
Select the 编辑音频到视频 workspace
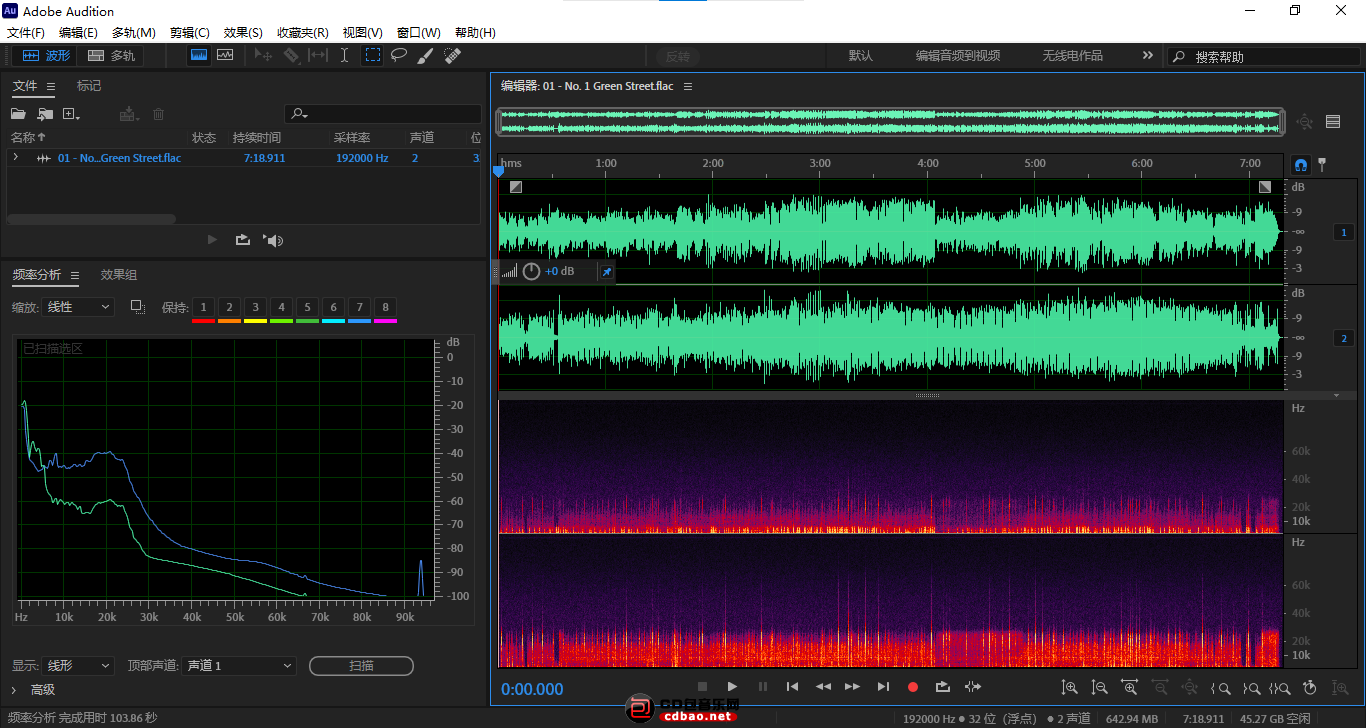pyautogui.click(x=958, y=56)
